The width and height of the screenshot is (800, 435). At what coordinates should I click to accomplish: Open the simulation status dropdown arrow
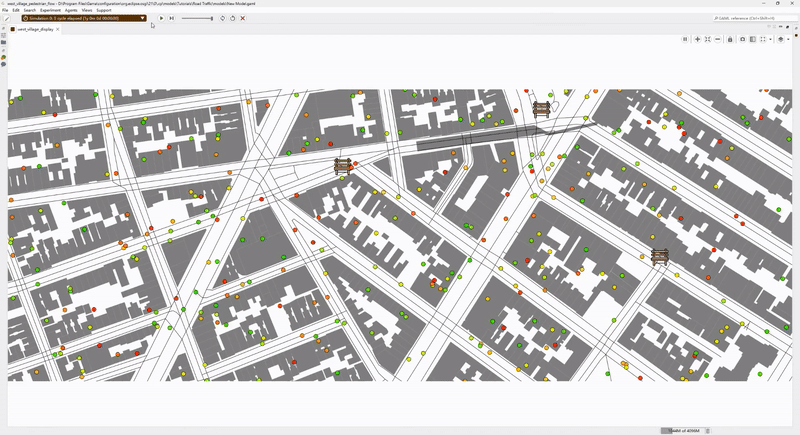pos(143,18)
